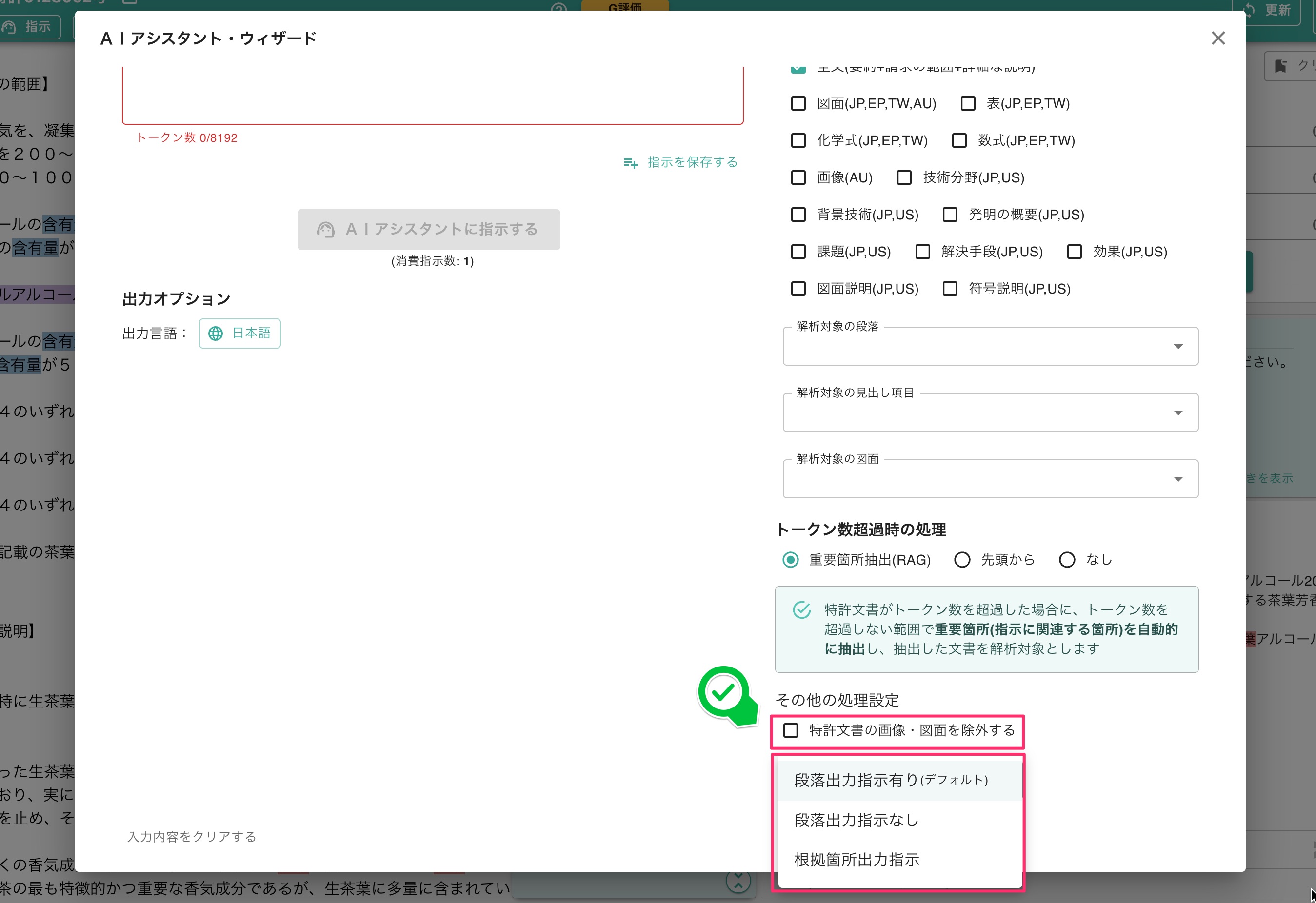Pick 根拠箇所出力指示 from the list

coord(900,860)
